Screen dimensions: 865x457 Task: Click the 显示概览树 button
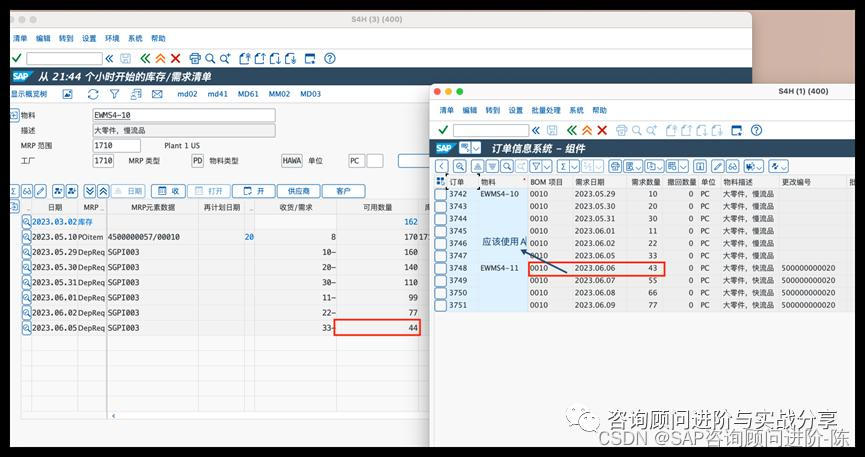coord(29,94)
